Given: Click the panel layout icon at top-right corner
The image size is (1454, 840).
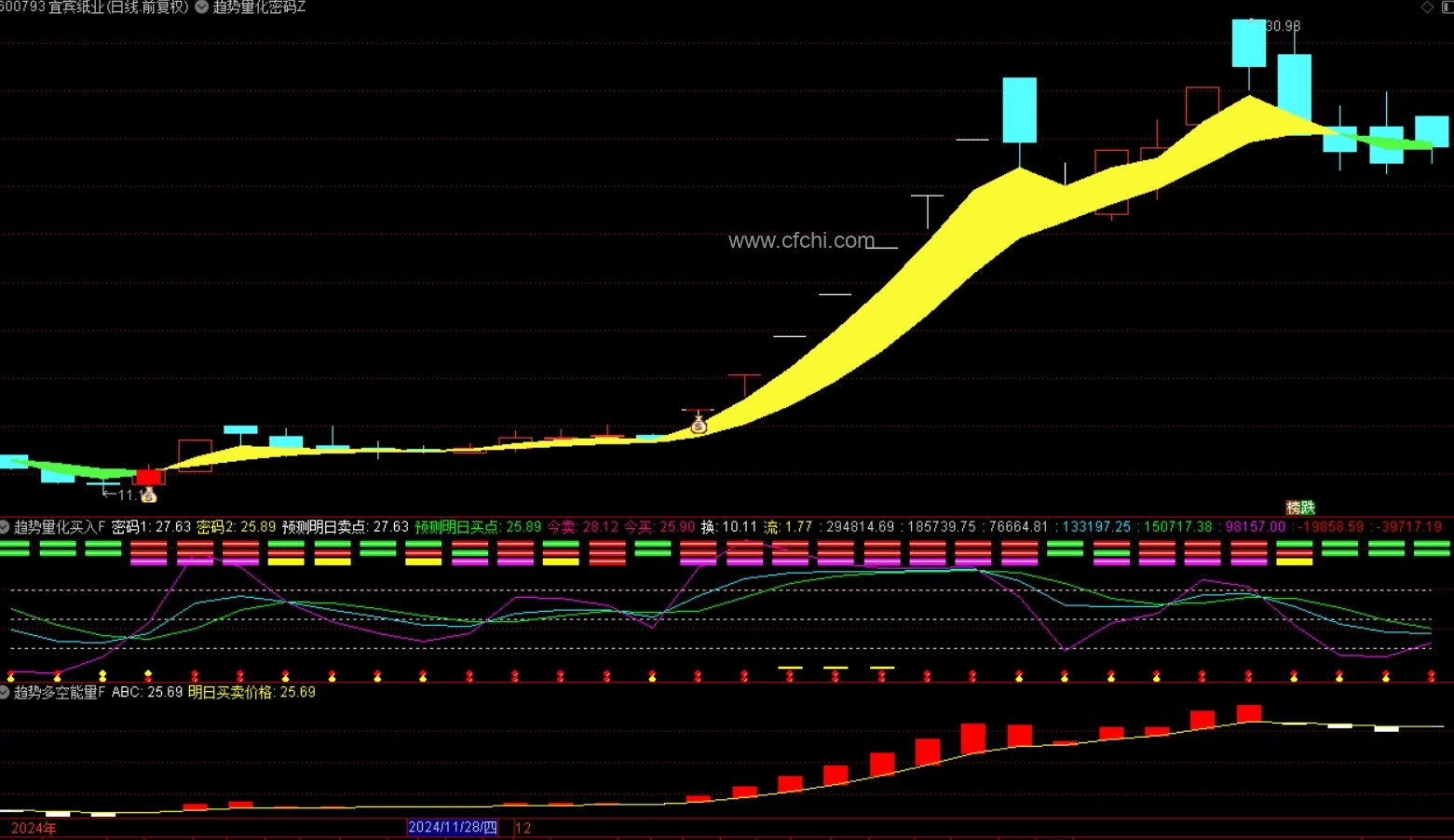Looking at the screenshot, I should pos(1447,7).
